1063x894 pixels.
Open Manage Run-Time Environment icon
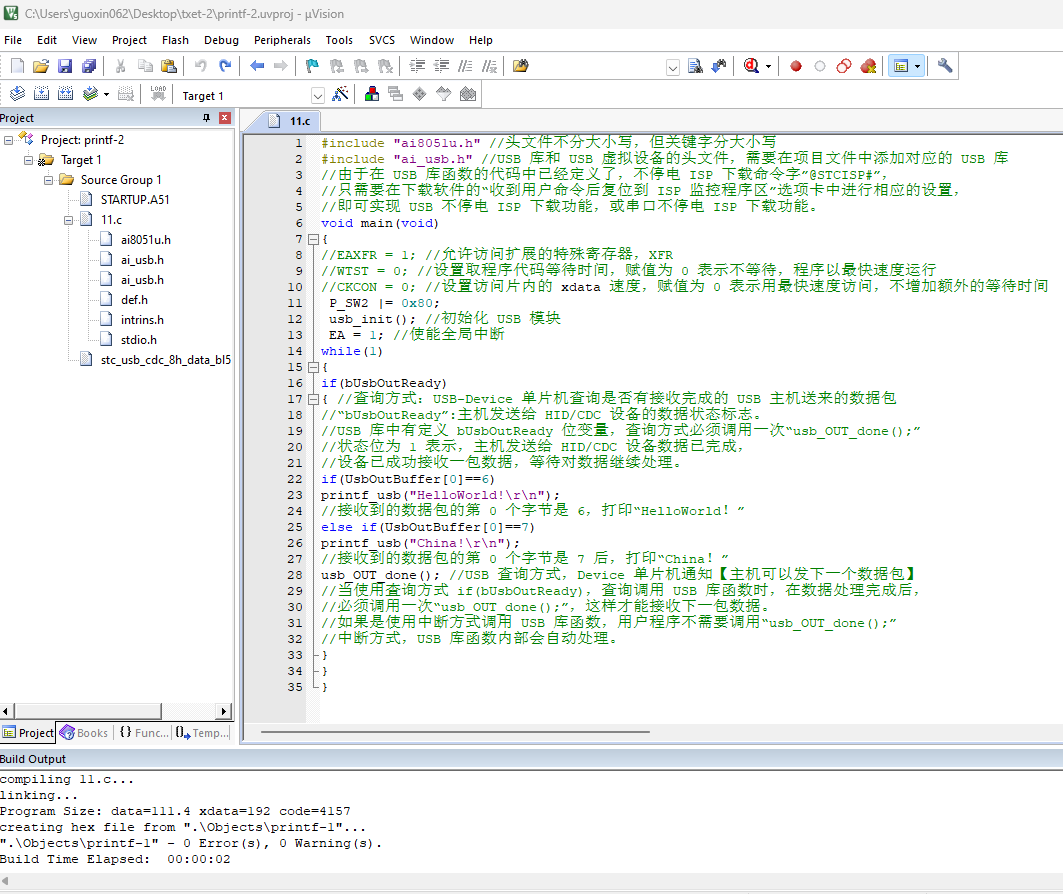pyautogui.click(x=420, y=94)
